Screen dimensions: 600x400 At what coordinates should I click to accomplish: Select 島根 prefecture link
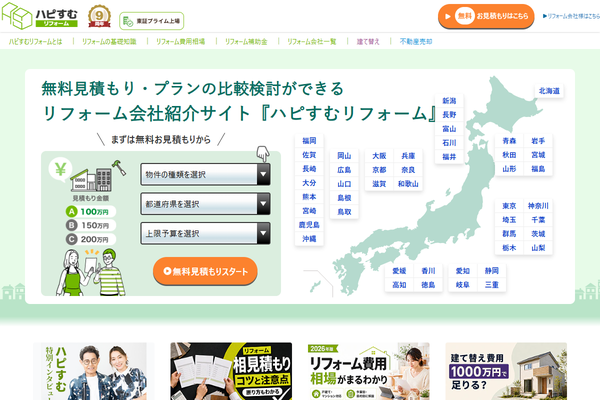click(344, 198)
